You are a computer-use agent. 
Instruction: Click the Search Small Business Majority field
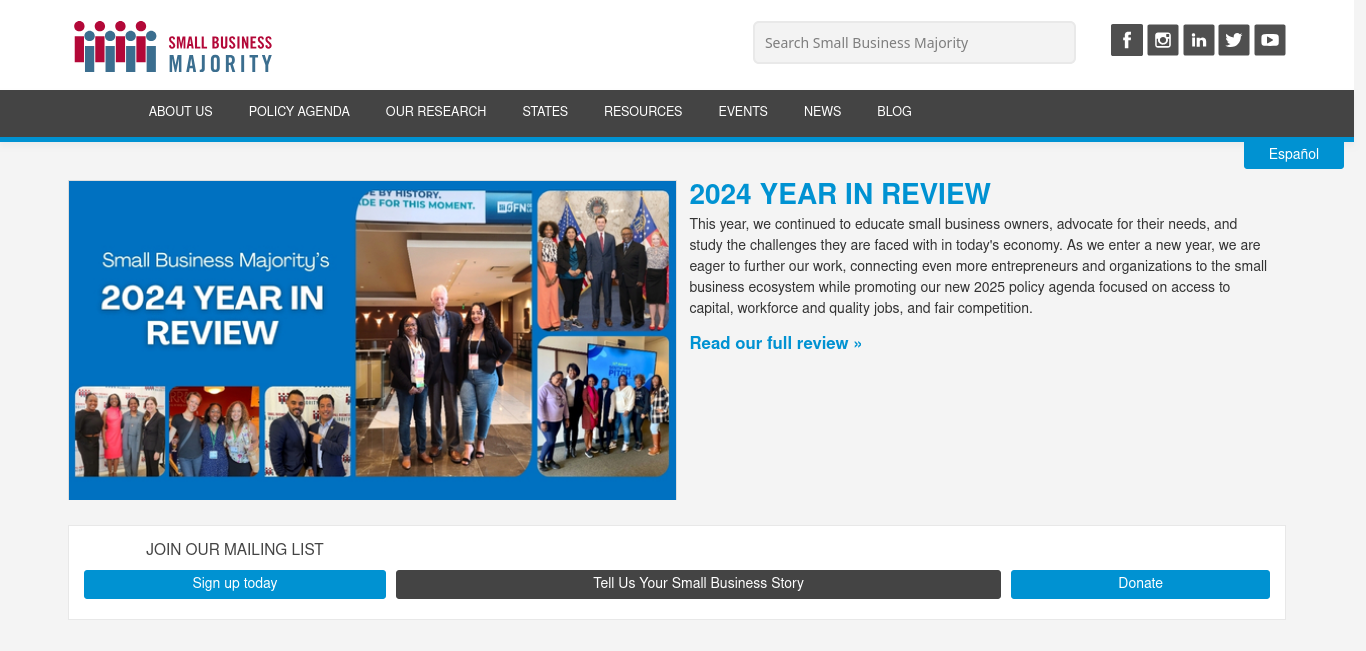(x=914, y=43)
